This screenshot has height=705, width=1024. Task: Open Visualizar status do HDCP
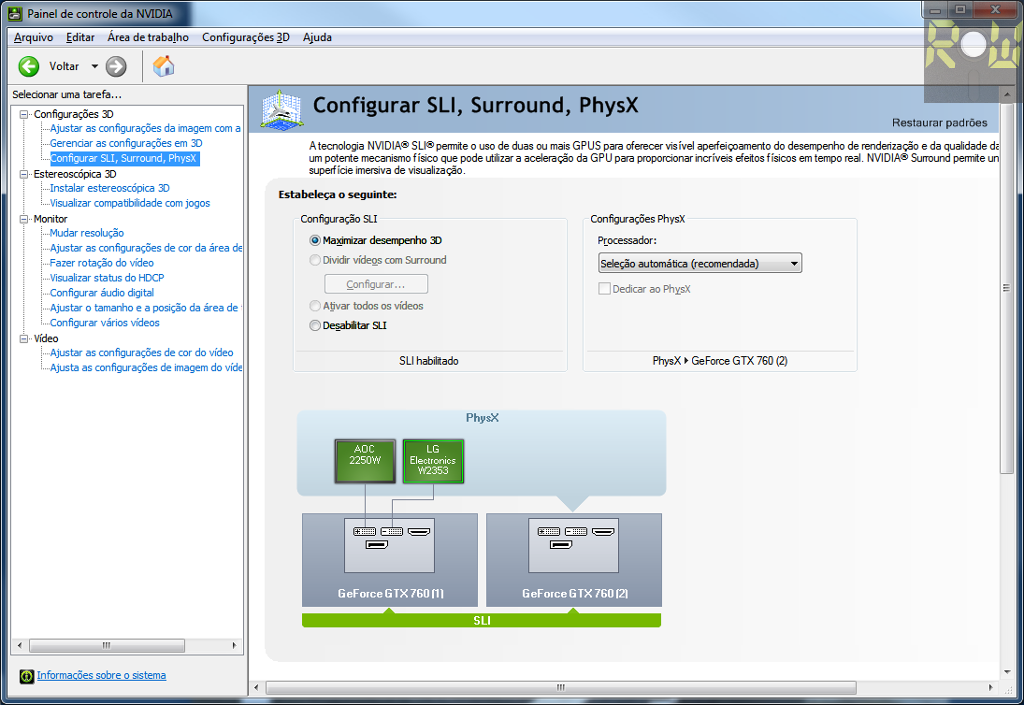click(107, 277)
